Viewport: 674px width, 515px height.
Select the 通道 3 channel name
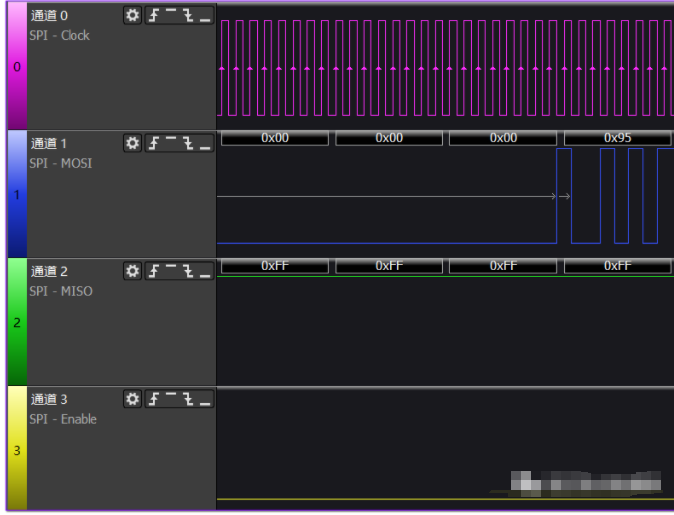(x=49, y=399)
